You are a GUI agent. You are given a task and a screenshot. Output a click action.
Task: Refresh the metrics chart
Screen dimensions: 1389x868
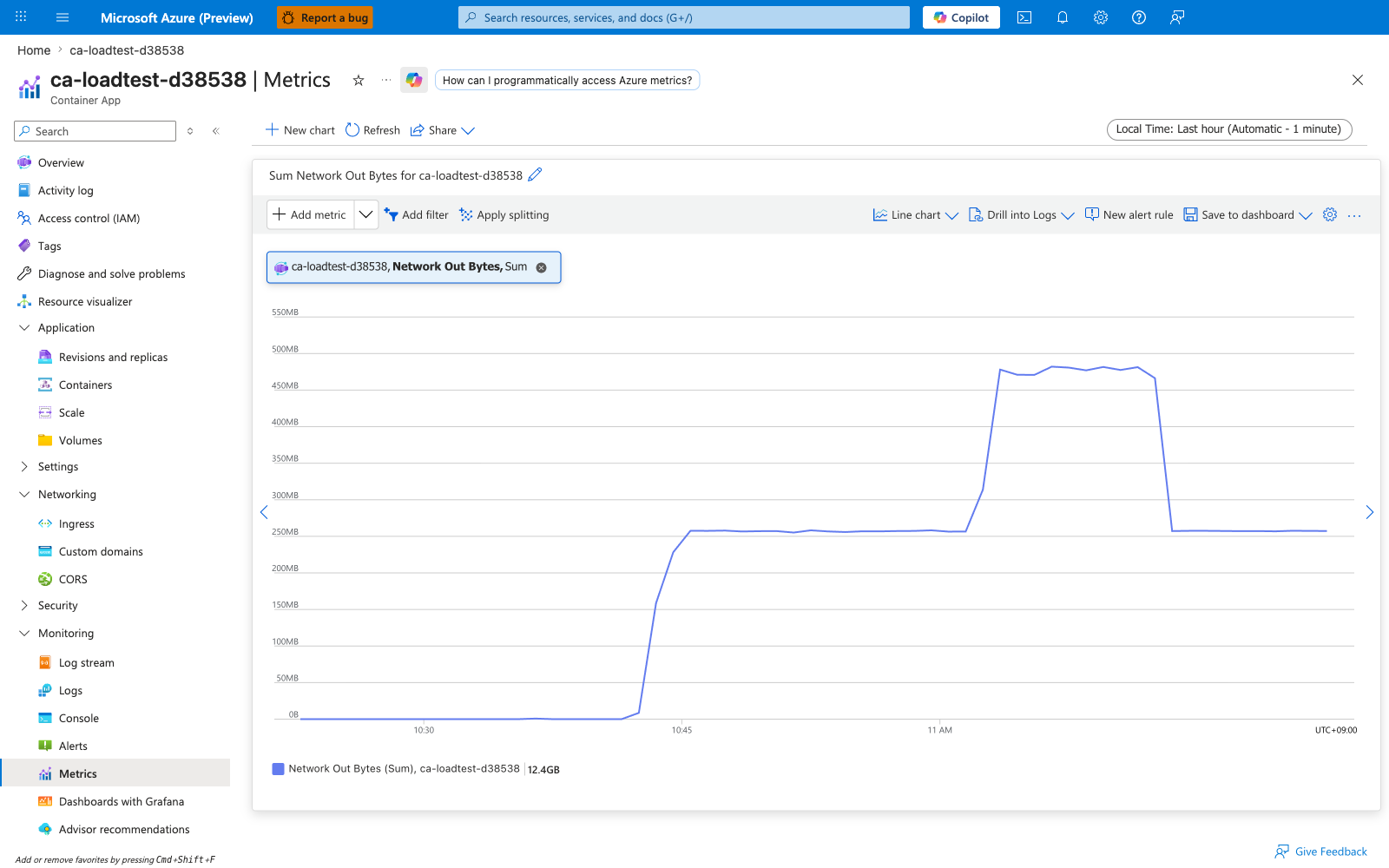[372, 130]
